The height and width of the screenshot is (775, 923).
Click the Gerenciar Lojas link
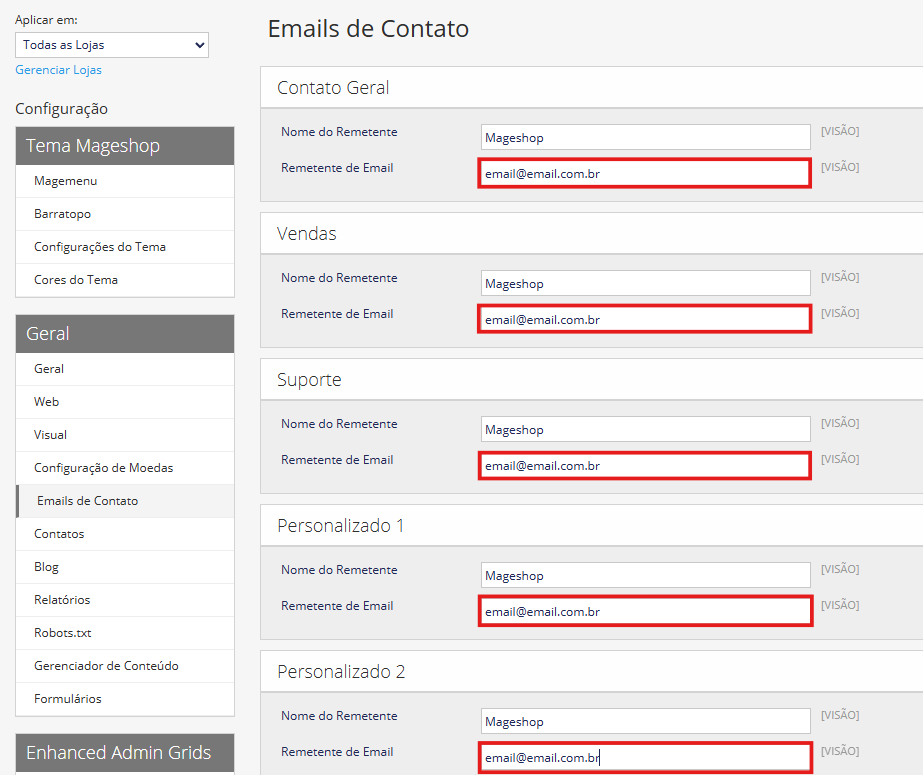point(58,70)
